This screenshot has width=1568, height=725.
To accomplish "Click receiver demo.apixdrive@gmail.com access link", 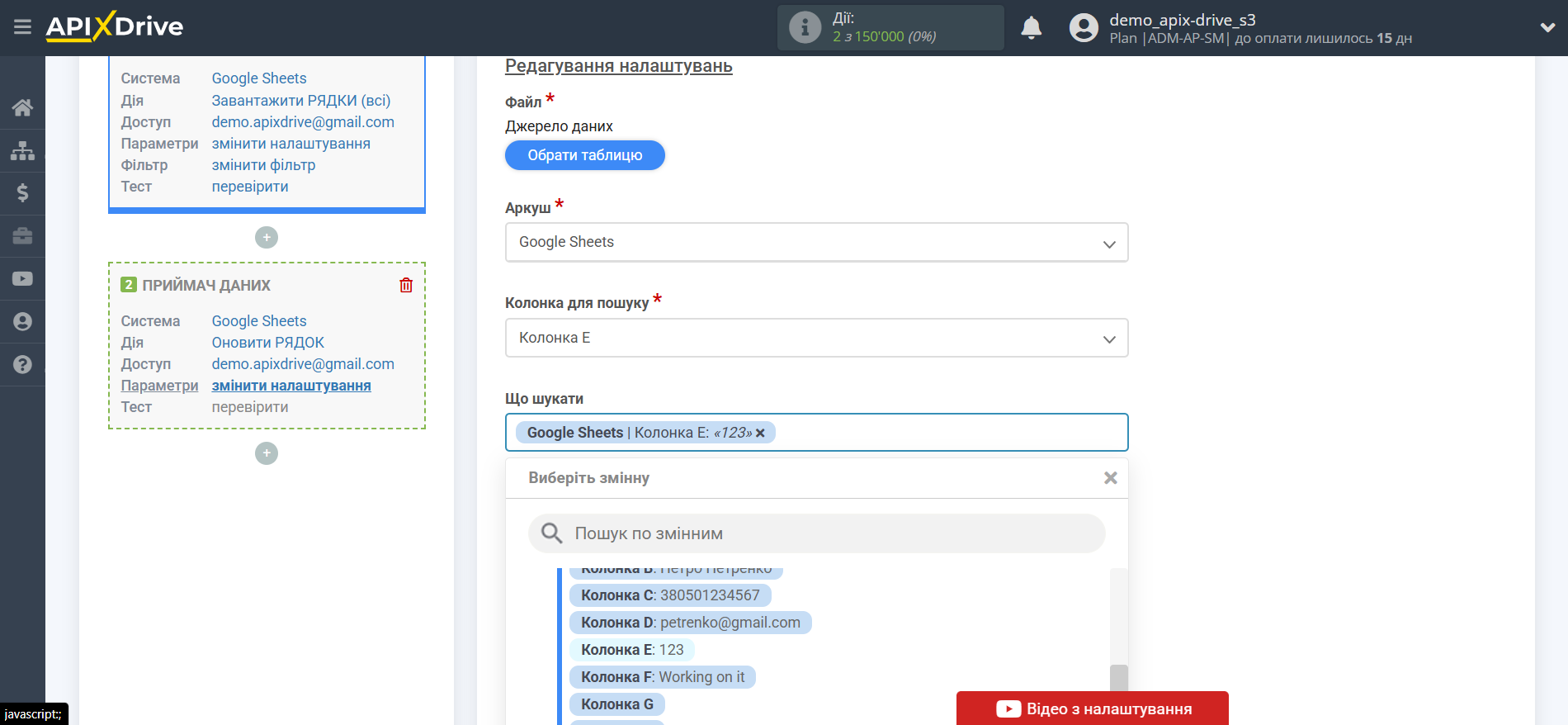I will point(303,364).
